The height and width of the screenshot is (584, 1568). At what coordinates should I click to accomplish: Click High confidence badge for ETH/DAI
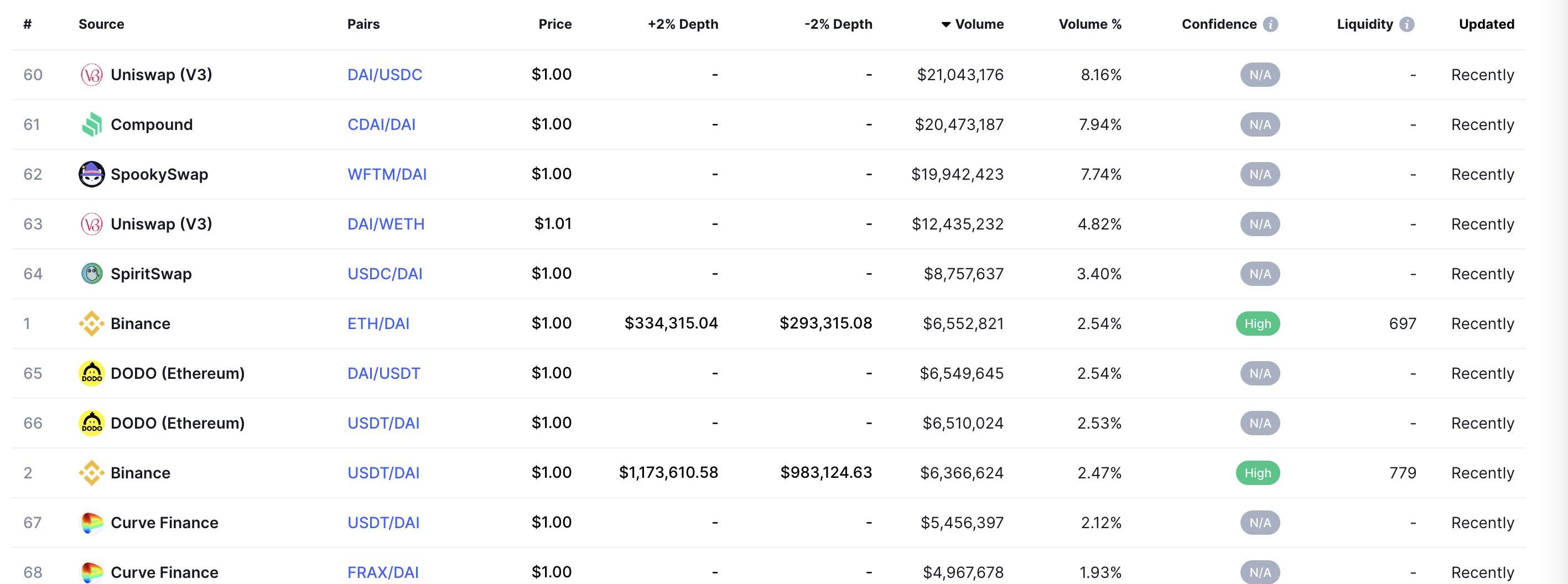point(1258,324)
